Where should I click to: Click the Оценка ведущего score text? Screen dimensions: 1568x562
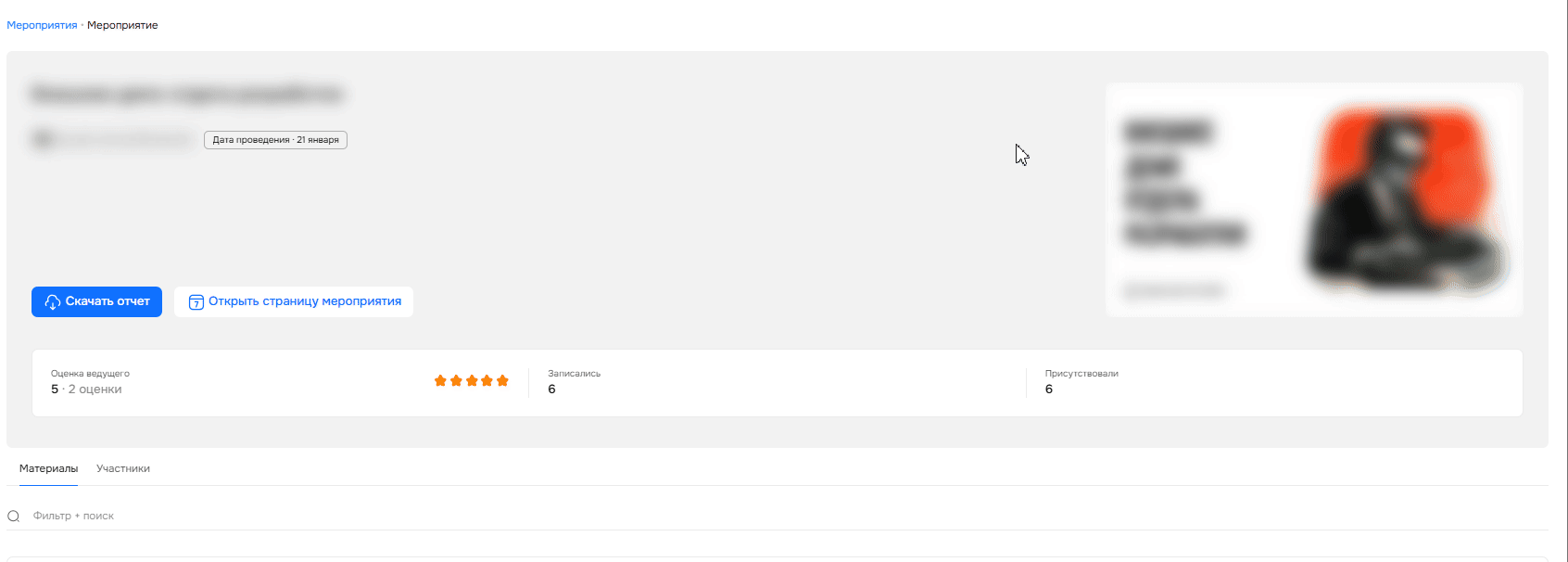pyautogui.click(x=86, y=390)
